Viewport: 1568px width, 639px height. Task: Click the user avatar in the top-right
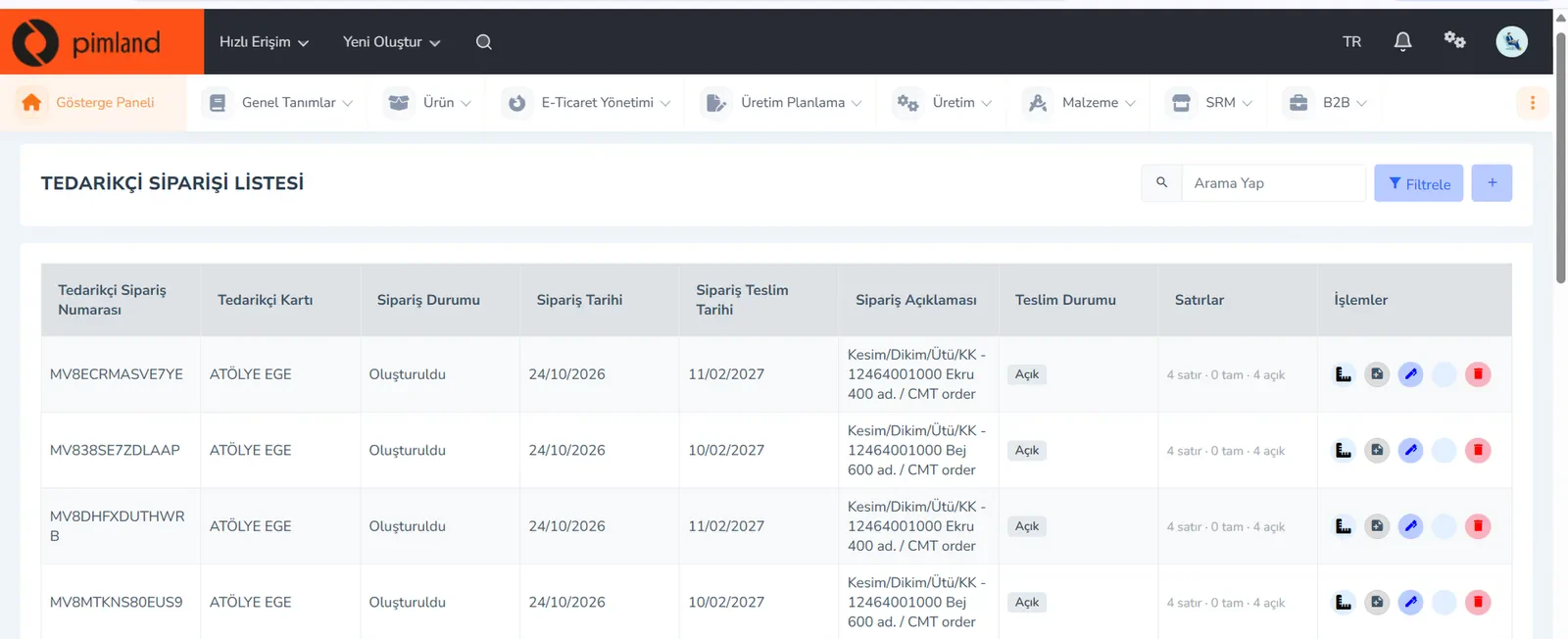[1512, 41]
